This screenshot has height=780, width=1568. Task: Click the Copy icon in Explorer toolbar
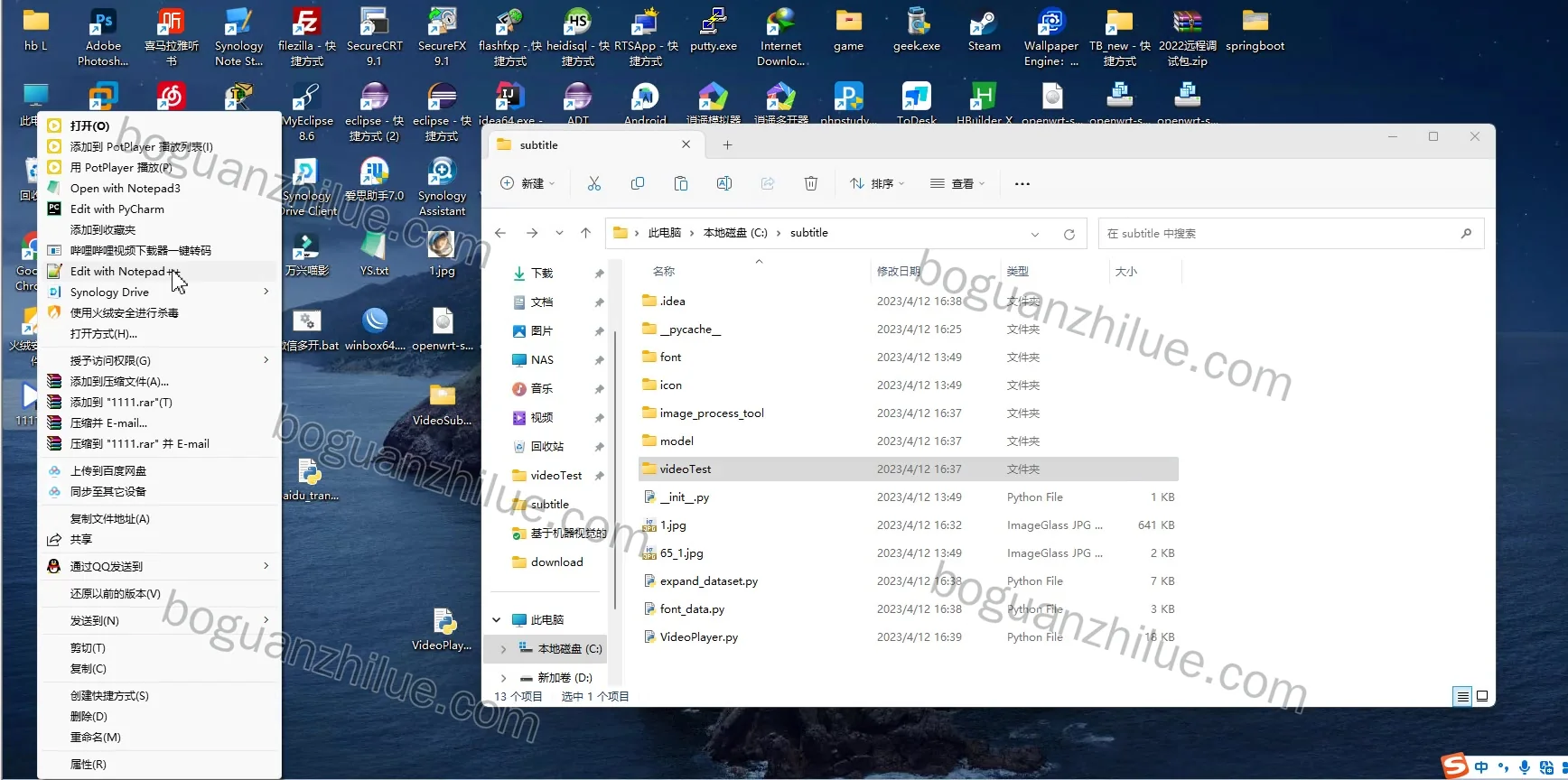[638, 183]
